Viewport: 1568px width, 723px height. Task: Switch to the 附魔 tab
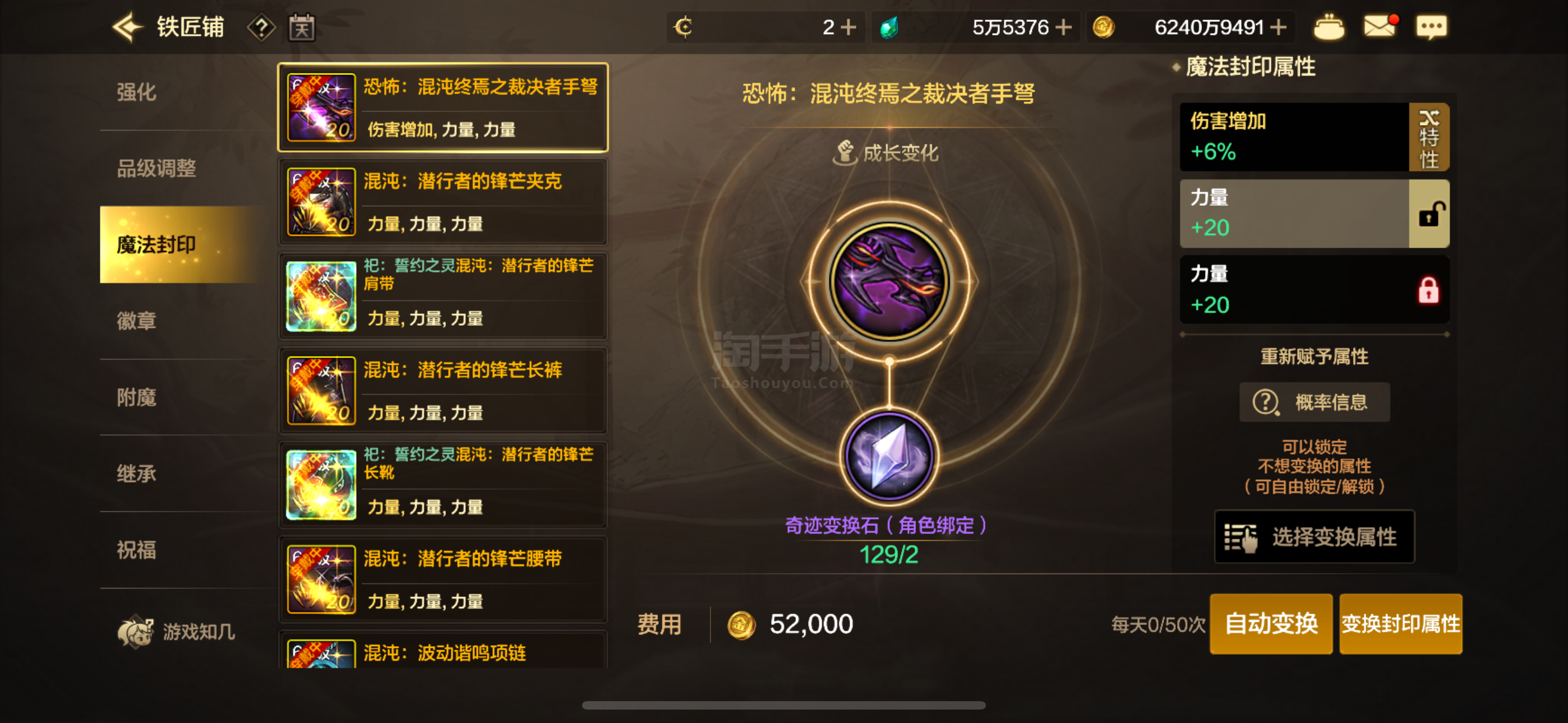click(x=136, y=397)
